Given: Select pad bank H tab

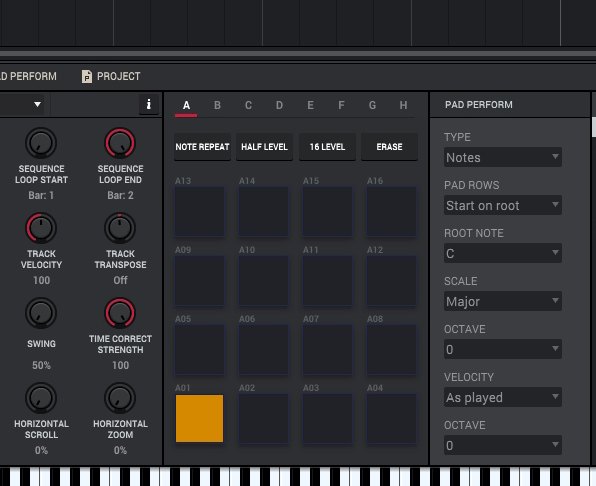Looking at the screenshot, I should (x=403, y=105).
